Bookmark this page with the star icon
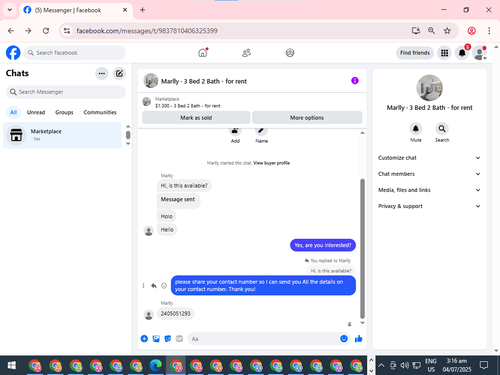The image size is (500, 375). [447, 31]
